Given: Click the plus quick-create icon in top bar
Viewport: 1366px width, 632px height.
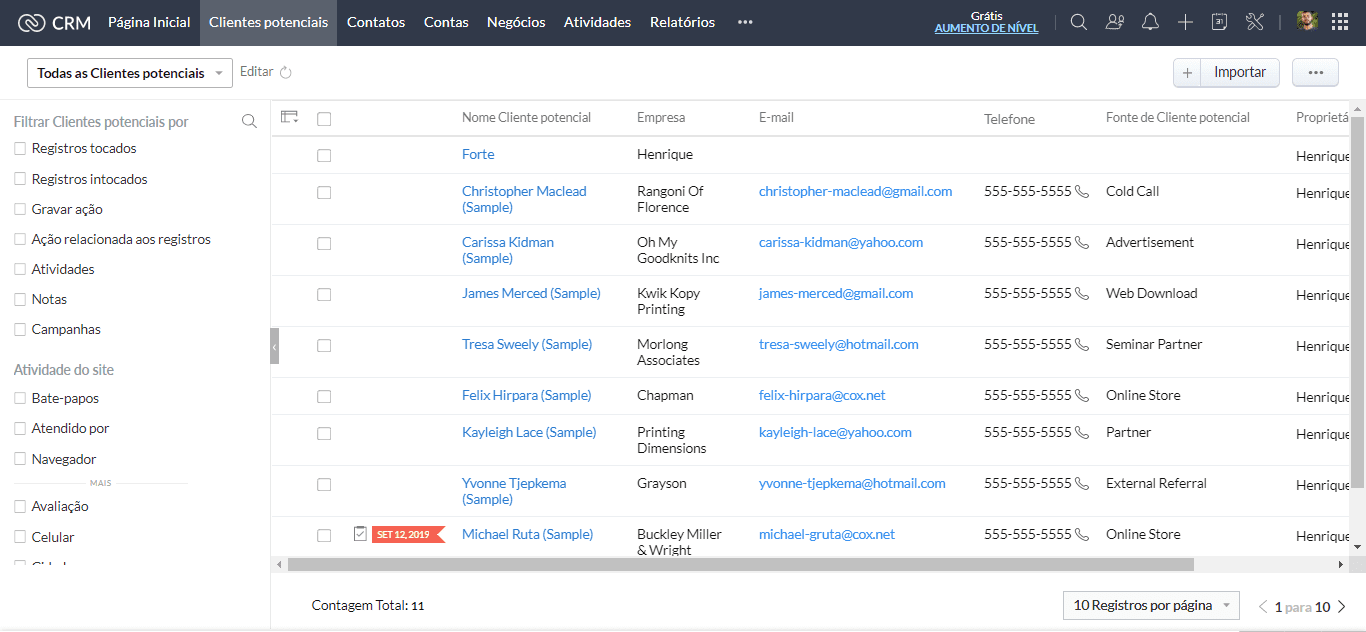Looking at the screenshot, I should 1185,22.
